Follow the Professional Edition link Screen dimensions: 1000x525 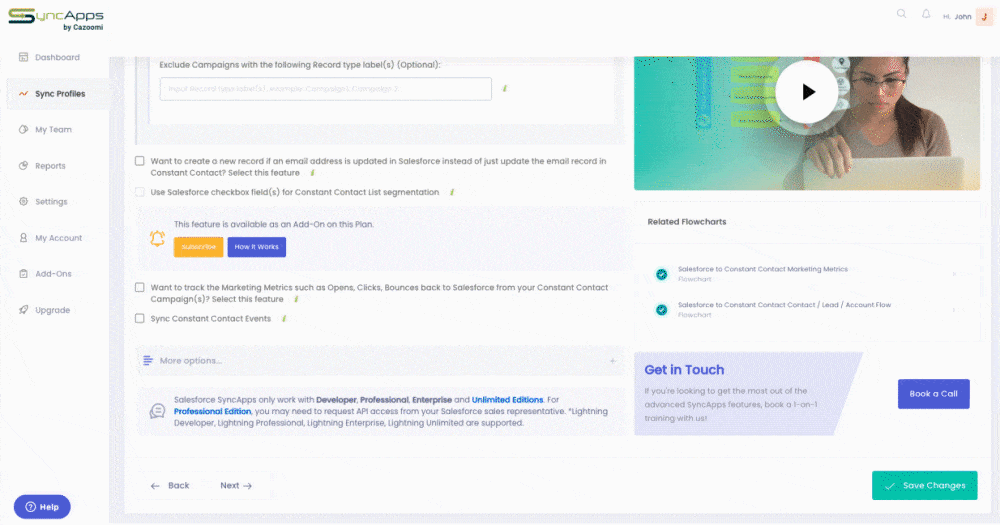[212, 411]
